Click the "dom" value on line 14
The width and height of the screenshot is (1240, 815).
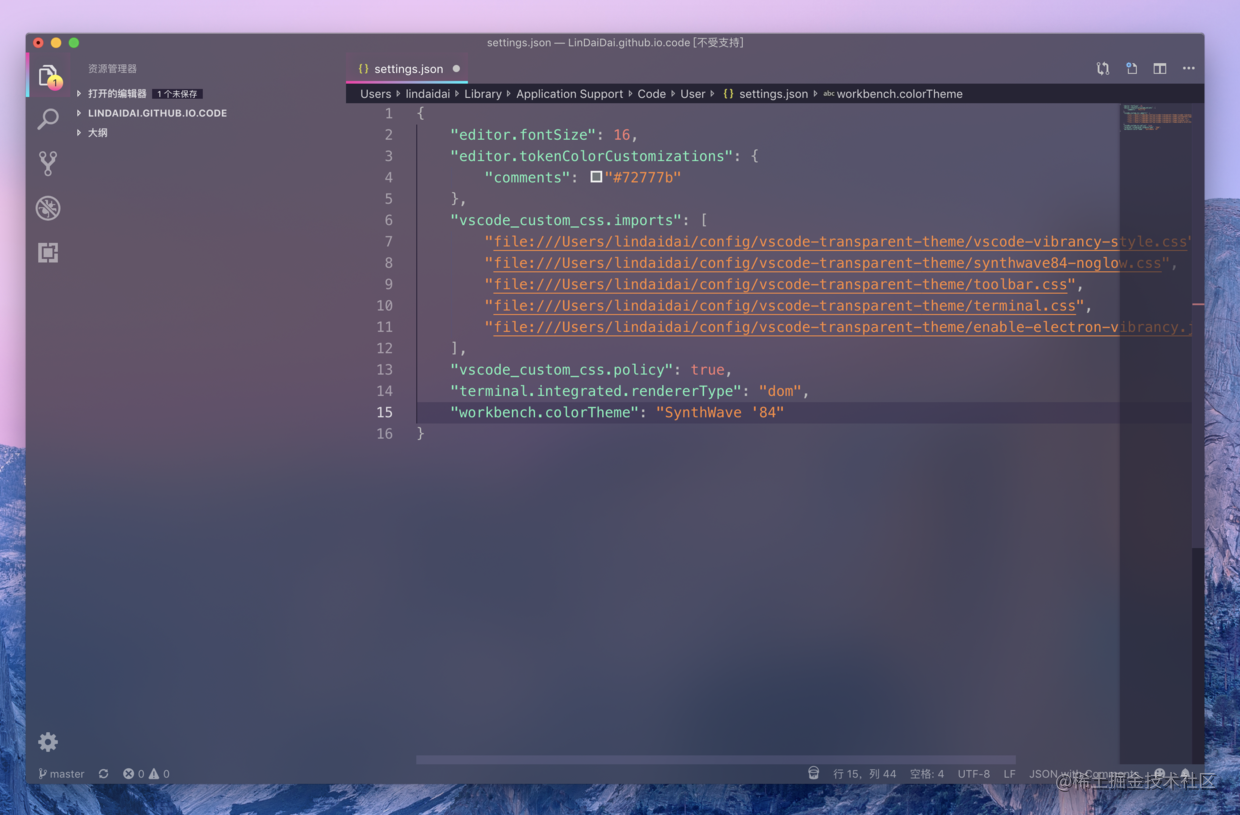[780, 391]
